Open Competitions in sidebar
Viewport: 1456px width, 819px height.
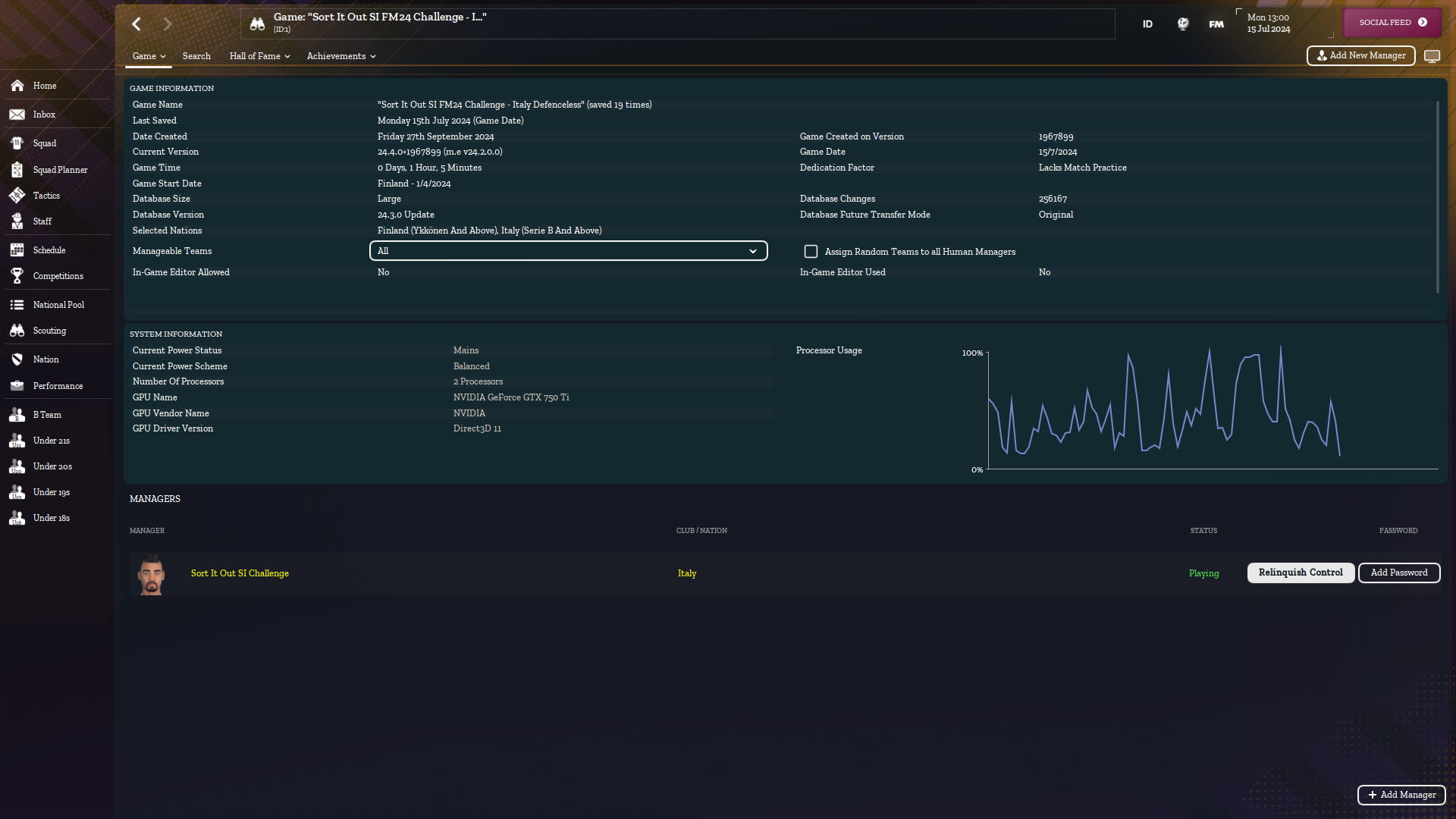(57, 276)
